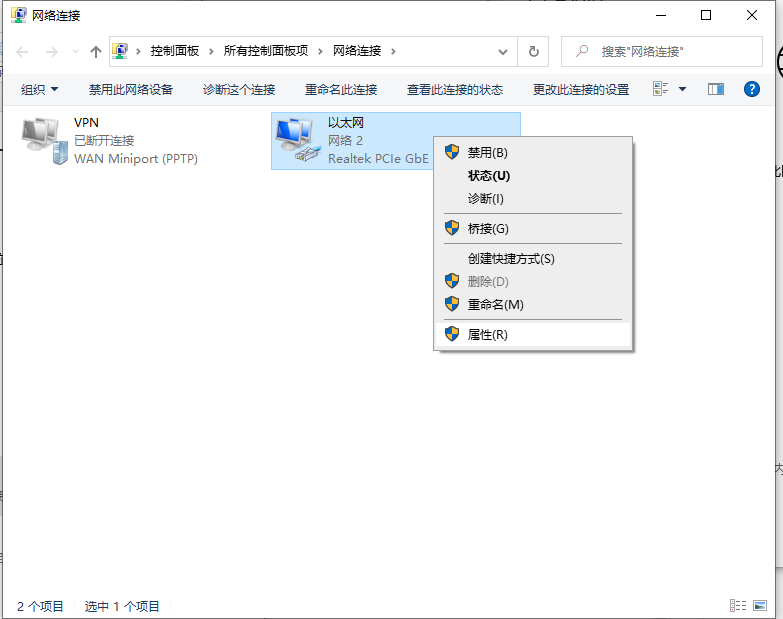This screenshot has height=619, width=783.
Task: Expand recent locations dropdown arrow
Action: (75, 51)
